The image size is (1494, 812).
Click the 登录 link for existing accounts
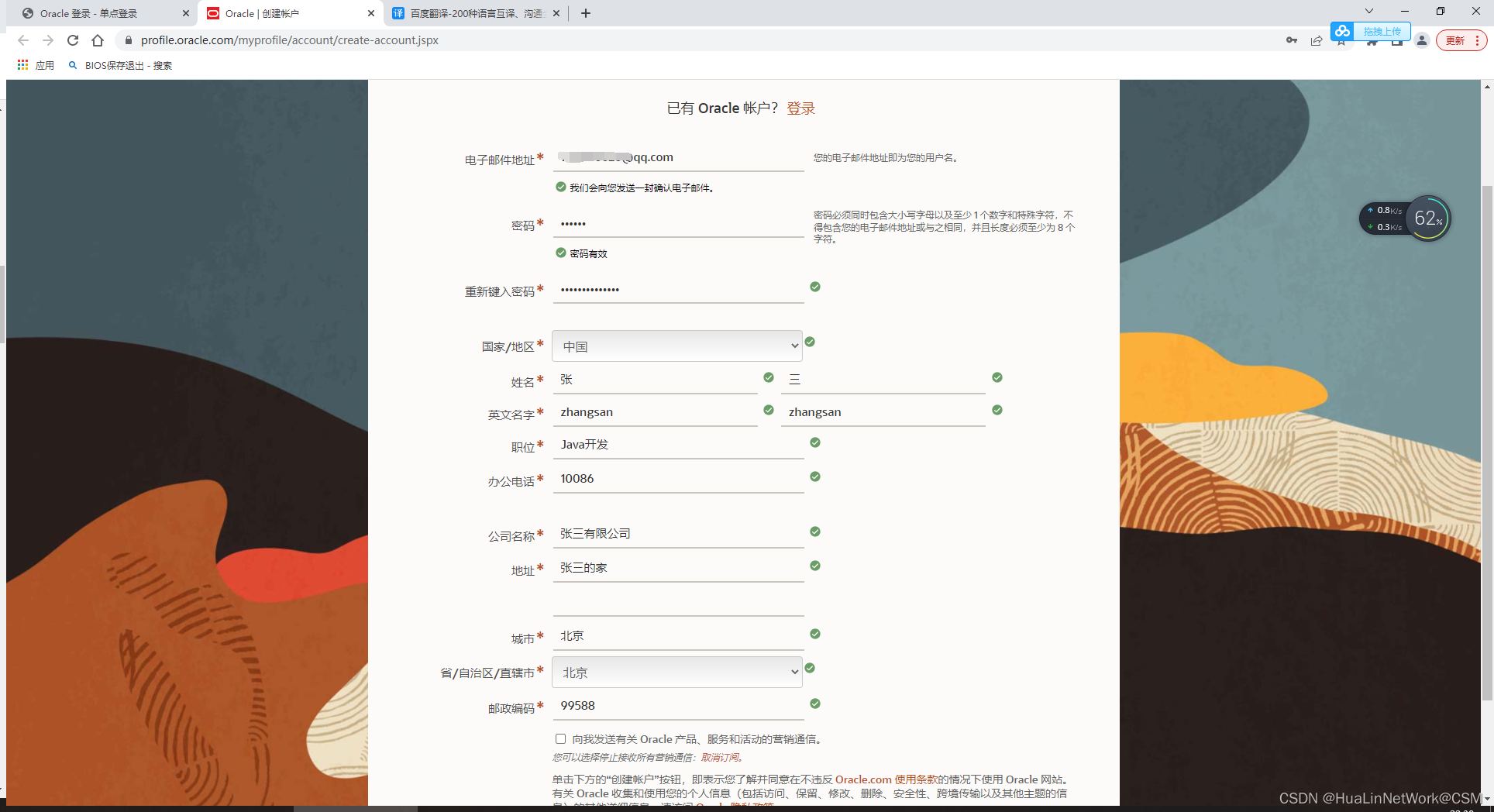pyautogui.click(x=800, y=108)
